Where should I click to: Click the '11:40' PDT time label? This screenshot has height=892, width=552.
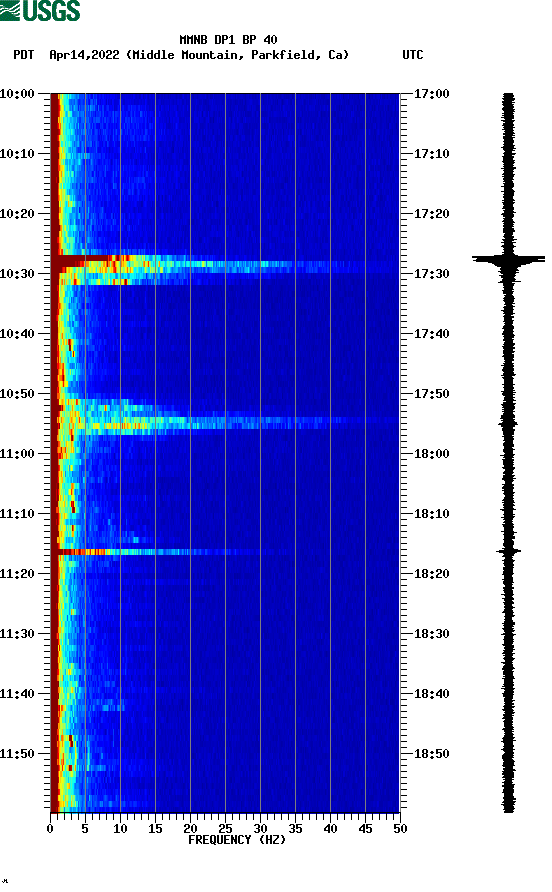tap(17, 694)
